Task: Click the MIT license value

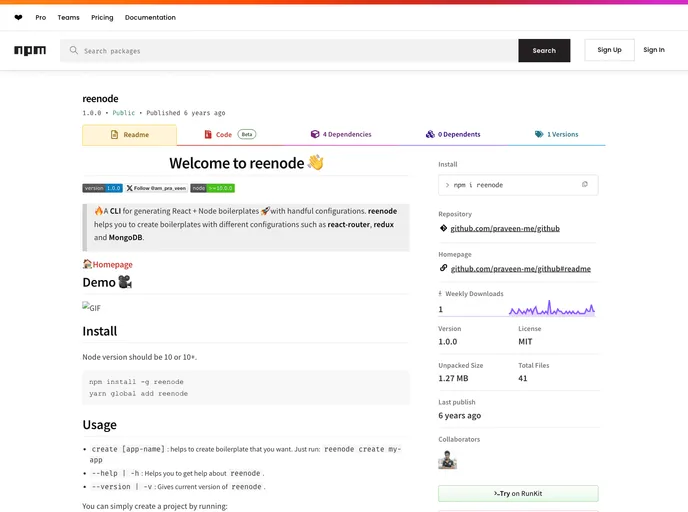Action: pos(525,341)
